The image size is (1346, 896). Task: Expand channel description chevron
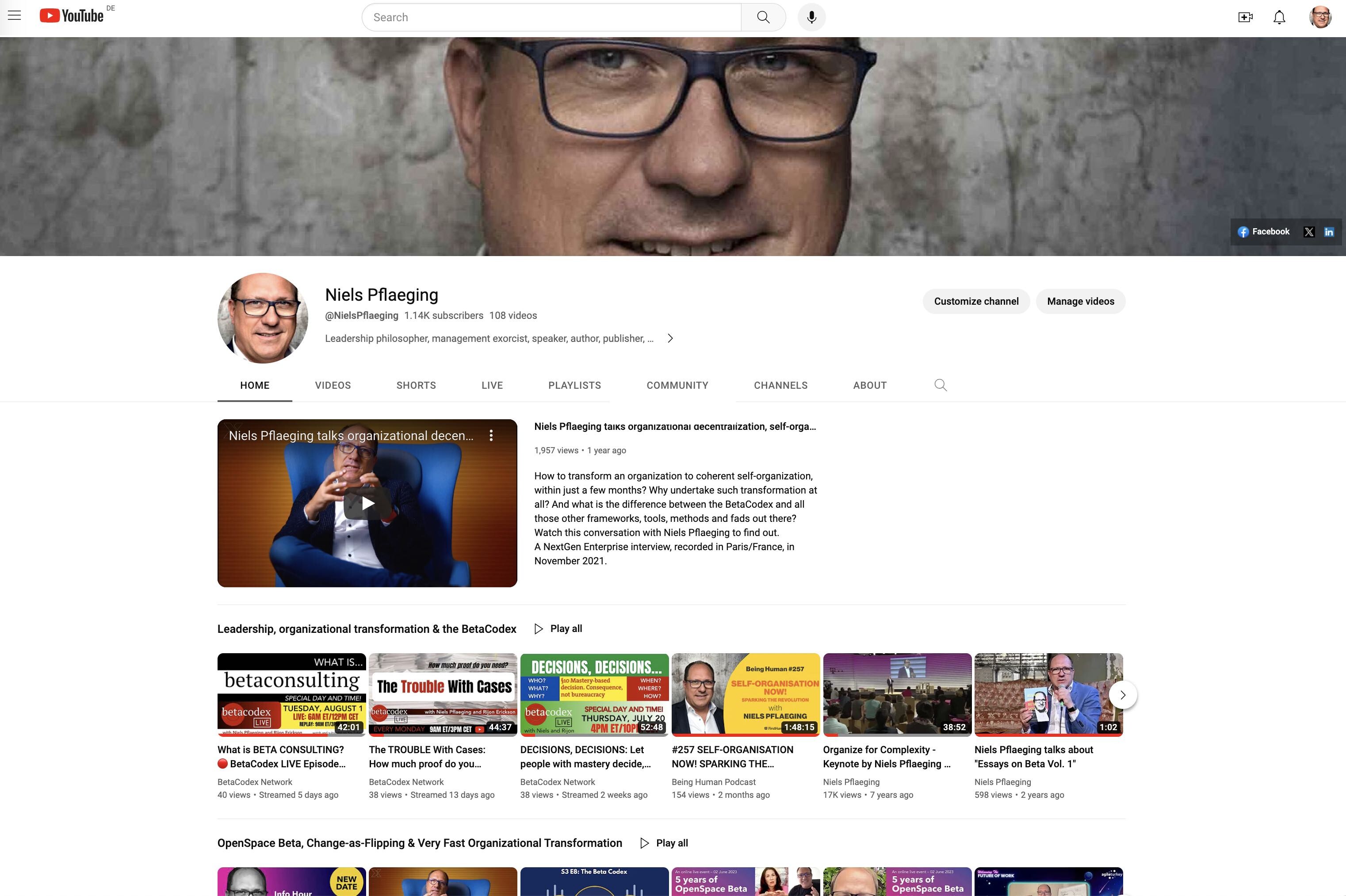click(670, 338)
